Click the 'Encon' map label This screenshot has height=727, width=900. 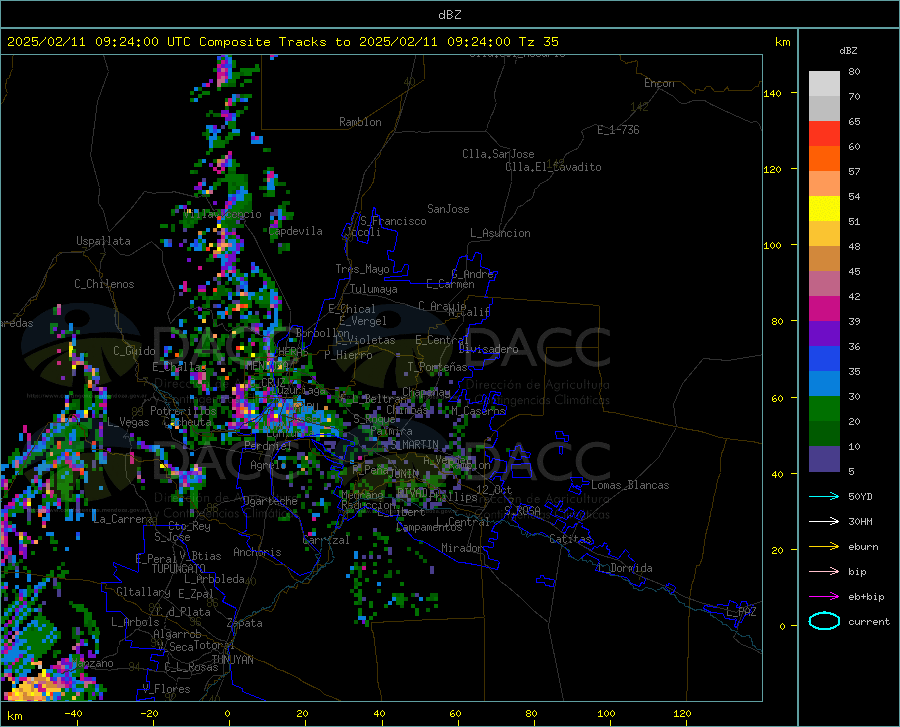[659, 83]
